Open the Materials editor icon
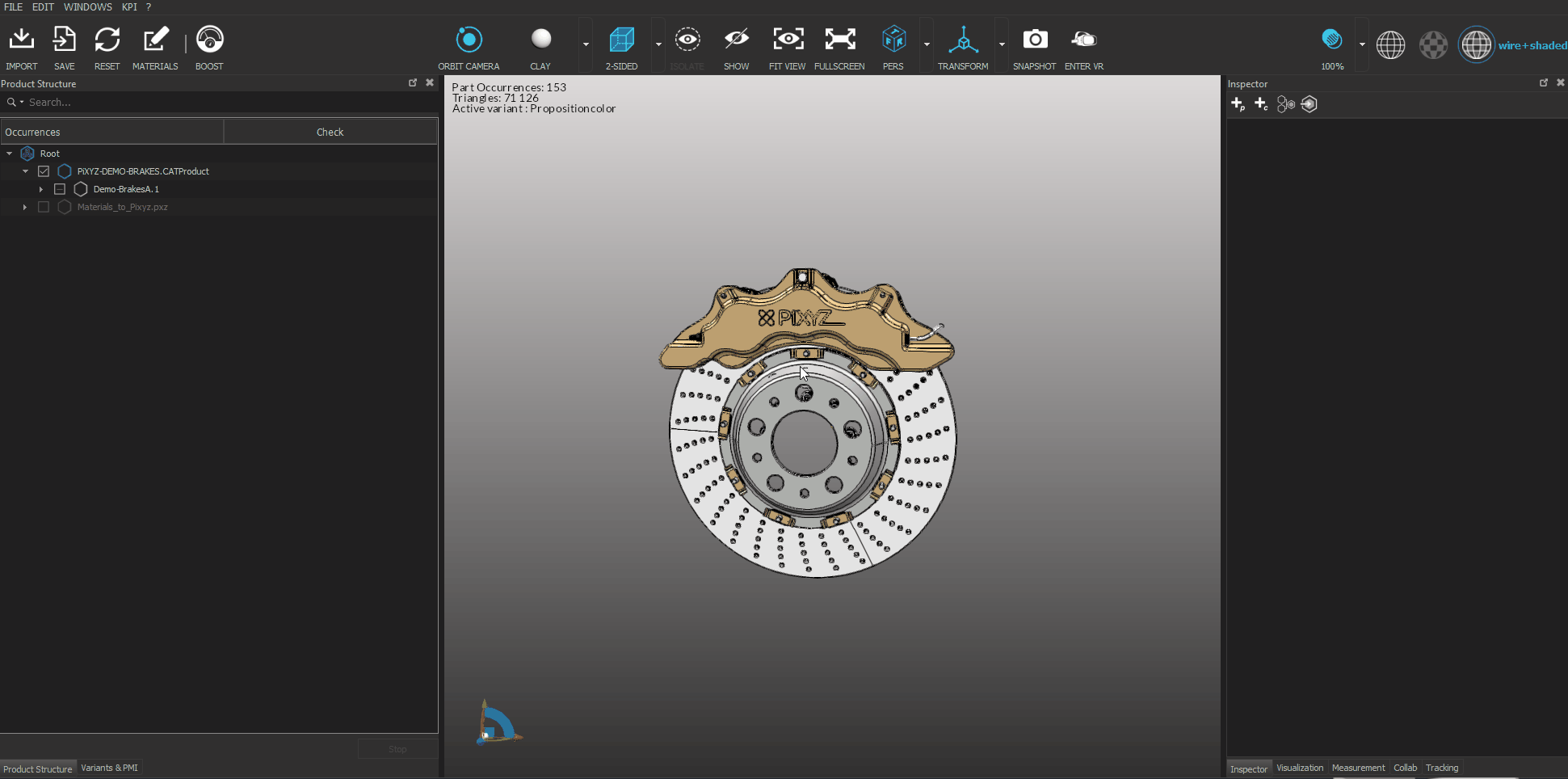The height and width of the screenshot is (779, 1568). click(x=156, y=40)
